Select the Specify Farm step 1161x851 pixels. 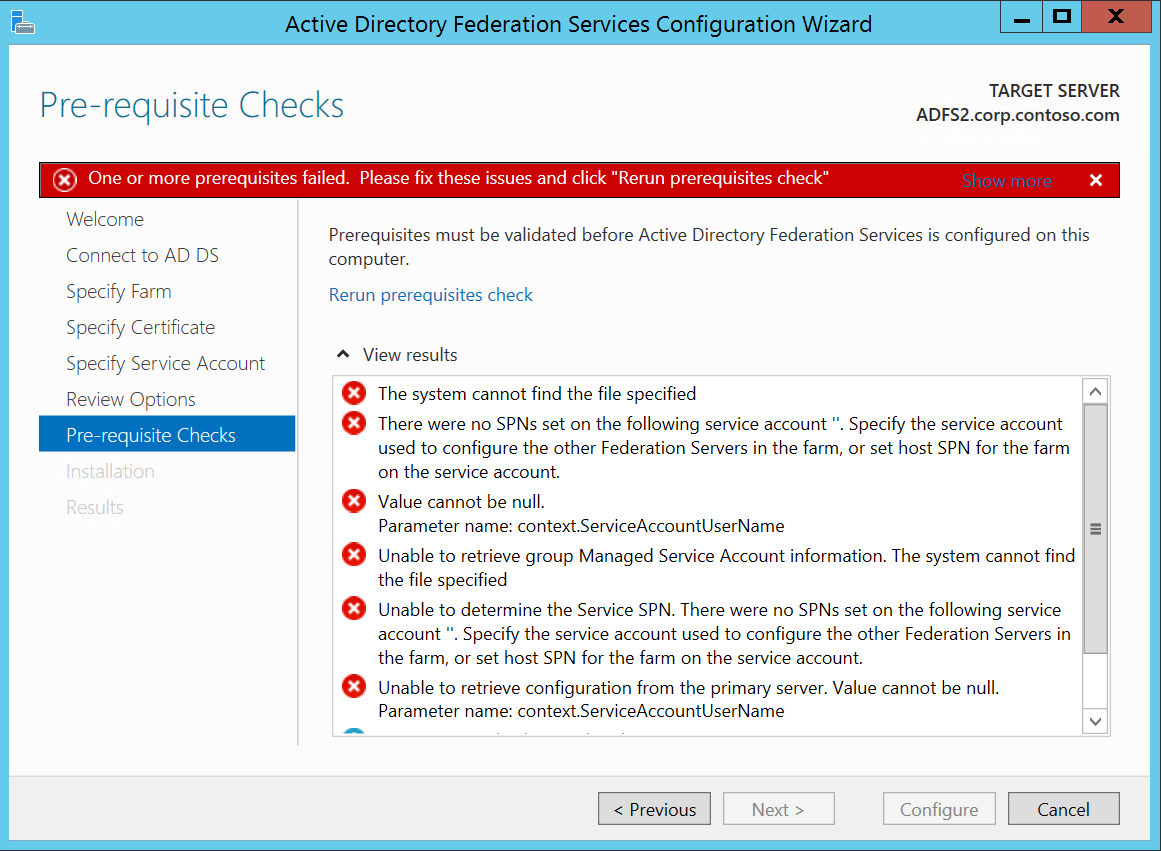118,292
